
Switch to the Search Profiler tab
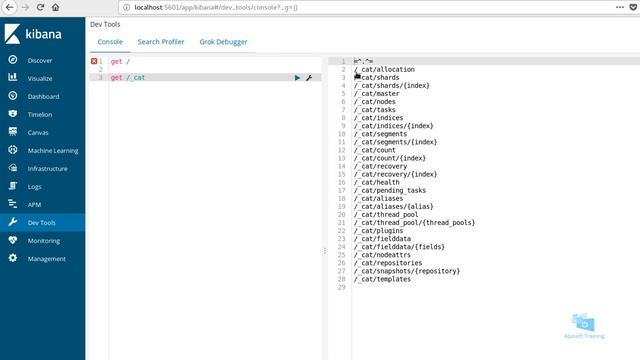(161, 42)
